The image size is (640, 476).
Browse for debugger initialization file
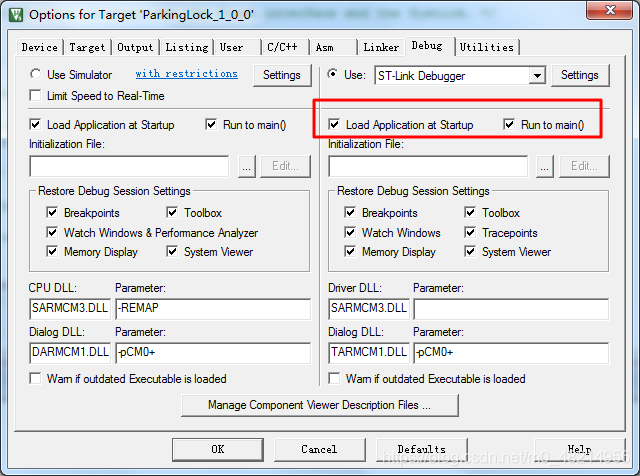[545, 166]
